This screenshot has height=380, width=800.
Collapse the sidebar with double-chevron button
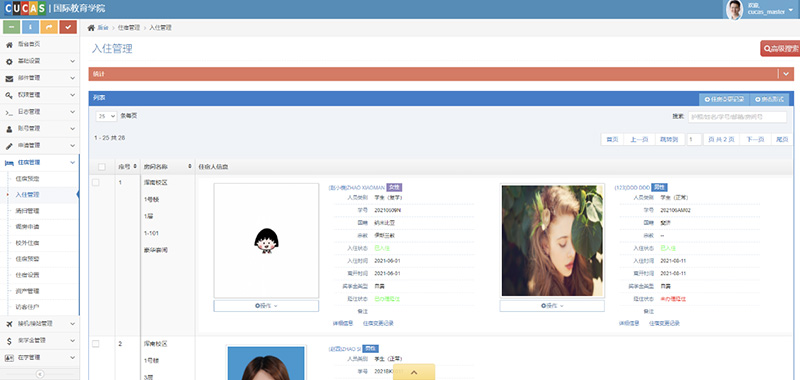[40, 374]
